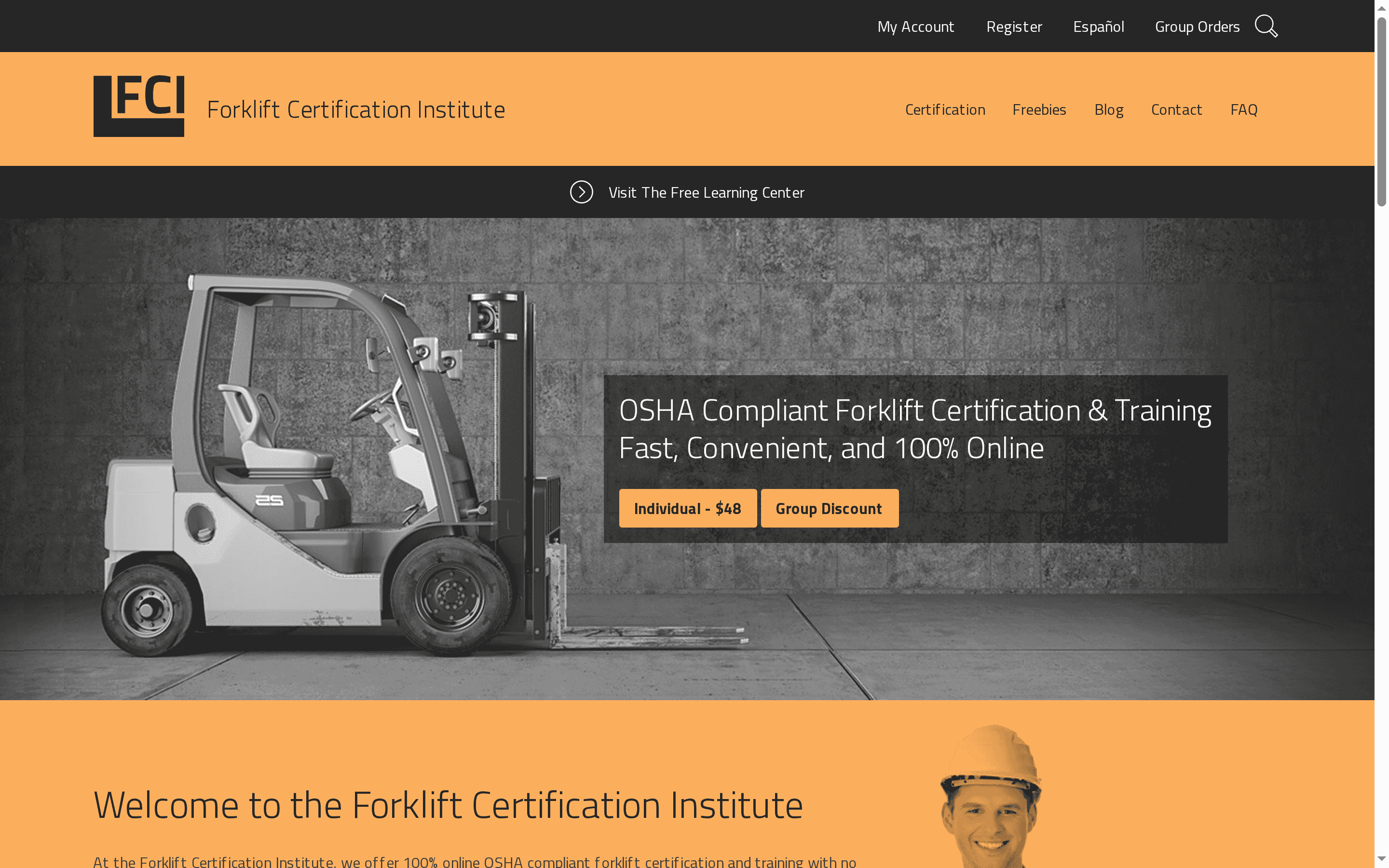The height and width of the screenshot is (868, 1389).
Task: Open the FAQ page
Action: point(1243,109)
